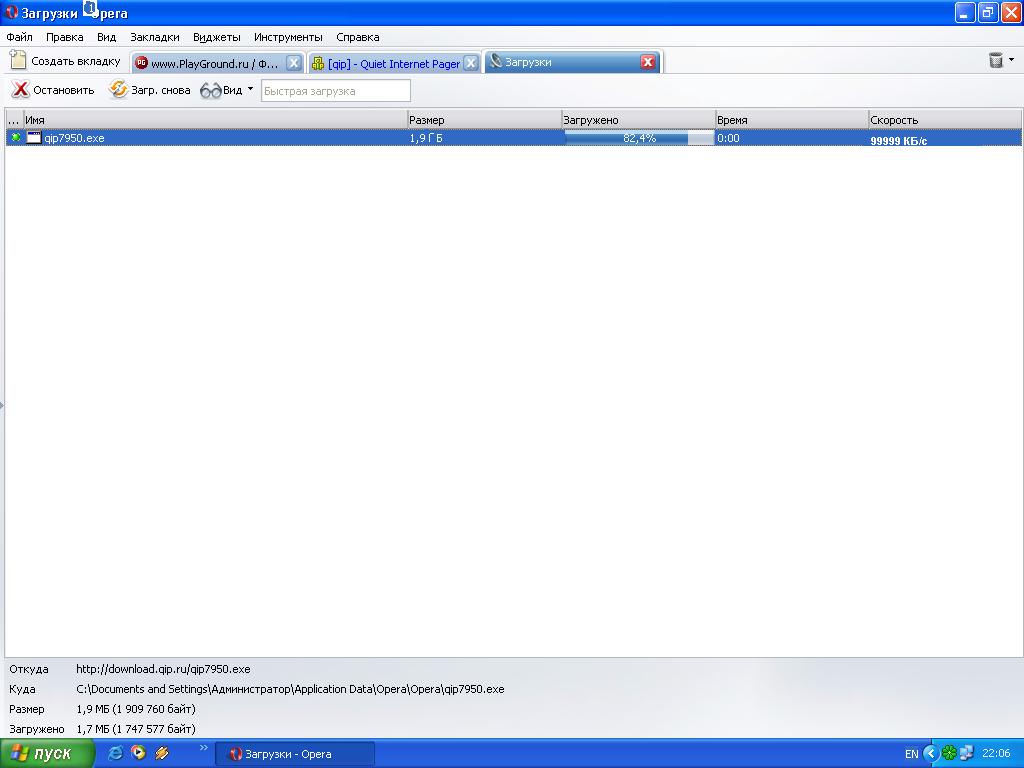
Task: Click the 0:00 time cell
Action: (728, 138)
